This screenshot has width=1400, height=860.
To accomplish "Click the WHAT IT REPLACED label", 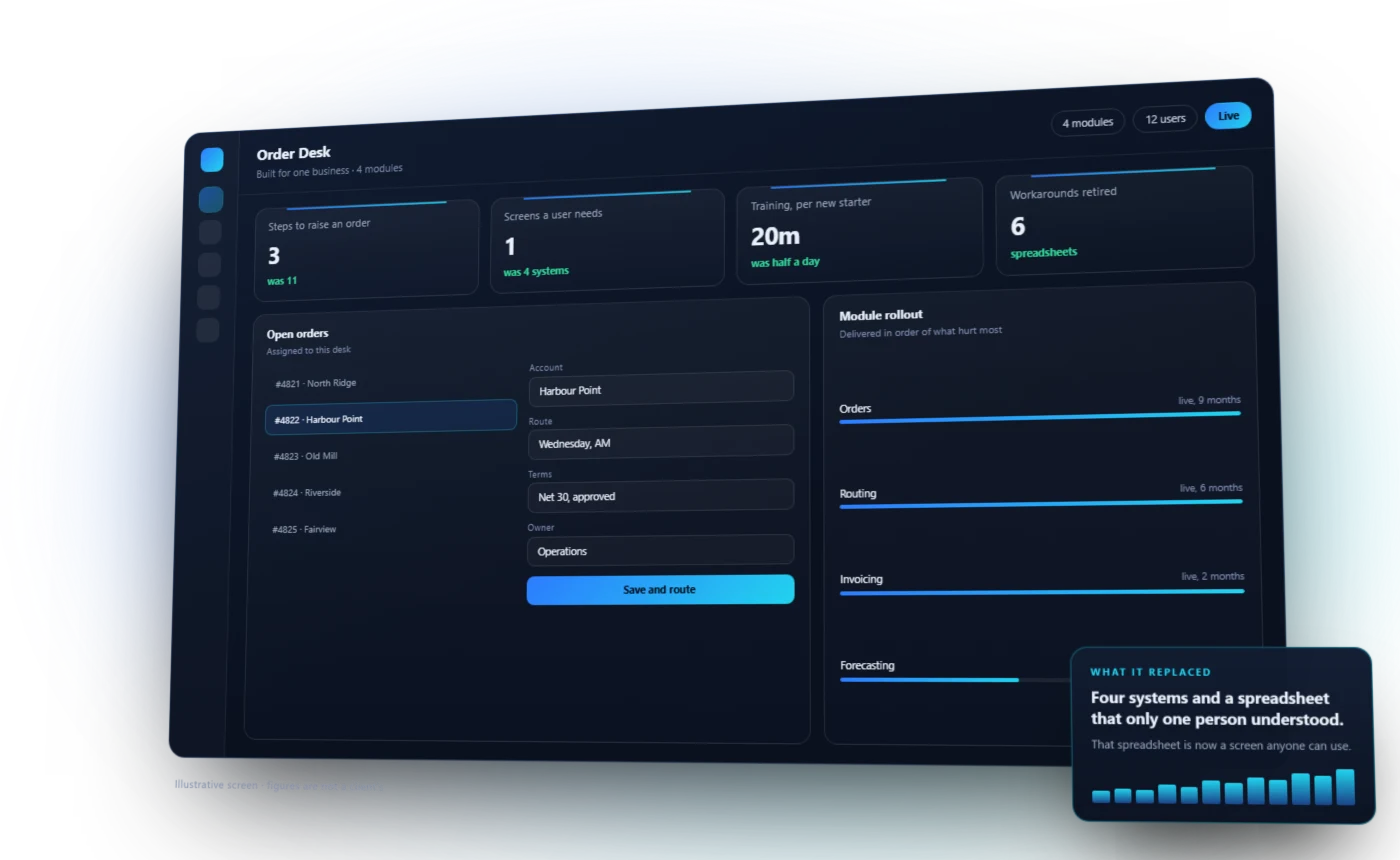I will 1150,672.
